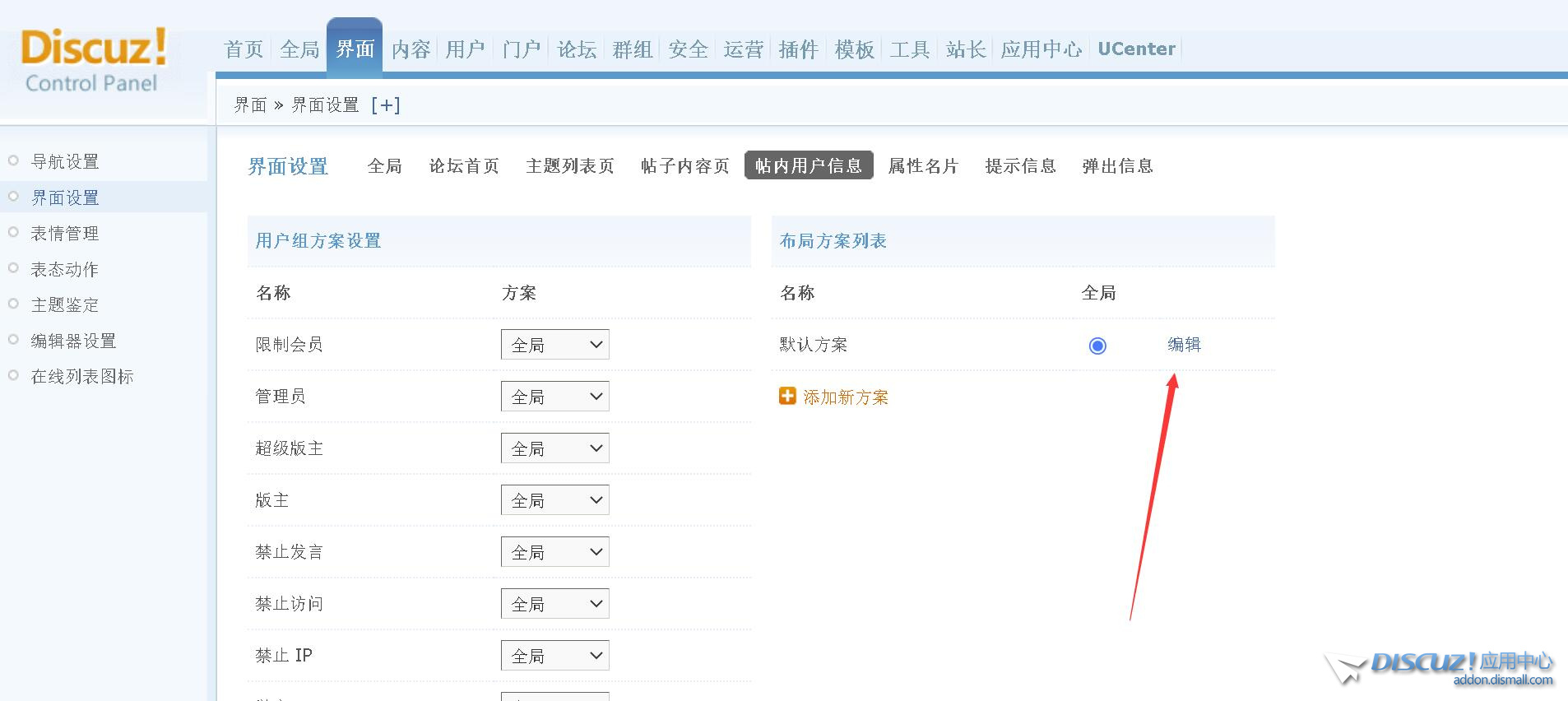This screenshot has height=701, width=1568.
Task: Open the 管理员 scheme dropdown
Action: pyautogui.click(x=555, y=397)
